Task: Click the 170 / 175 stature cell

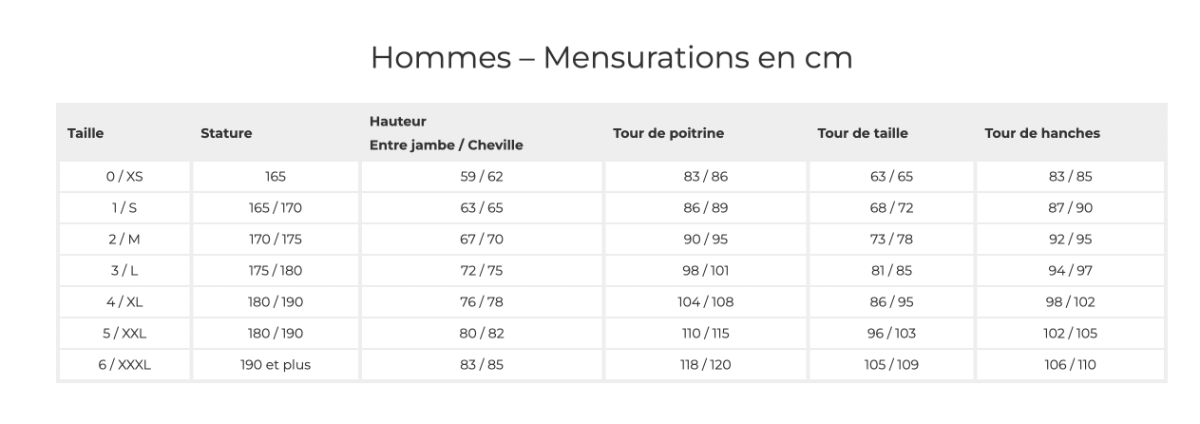Action: tap(276, 239)
